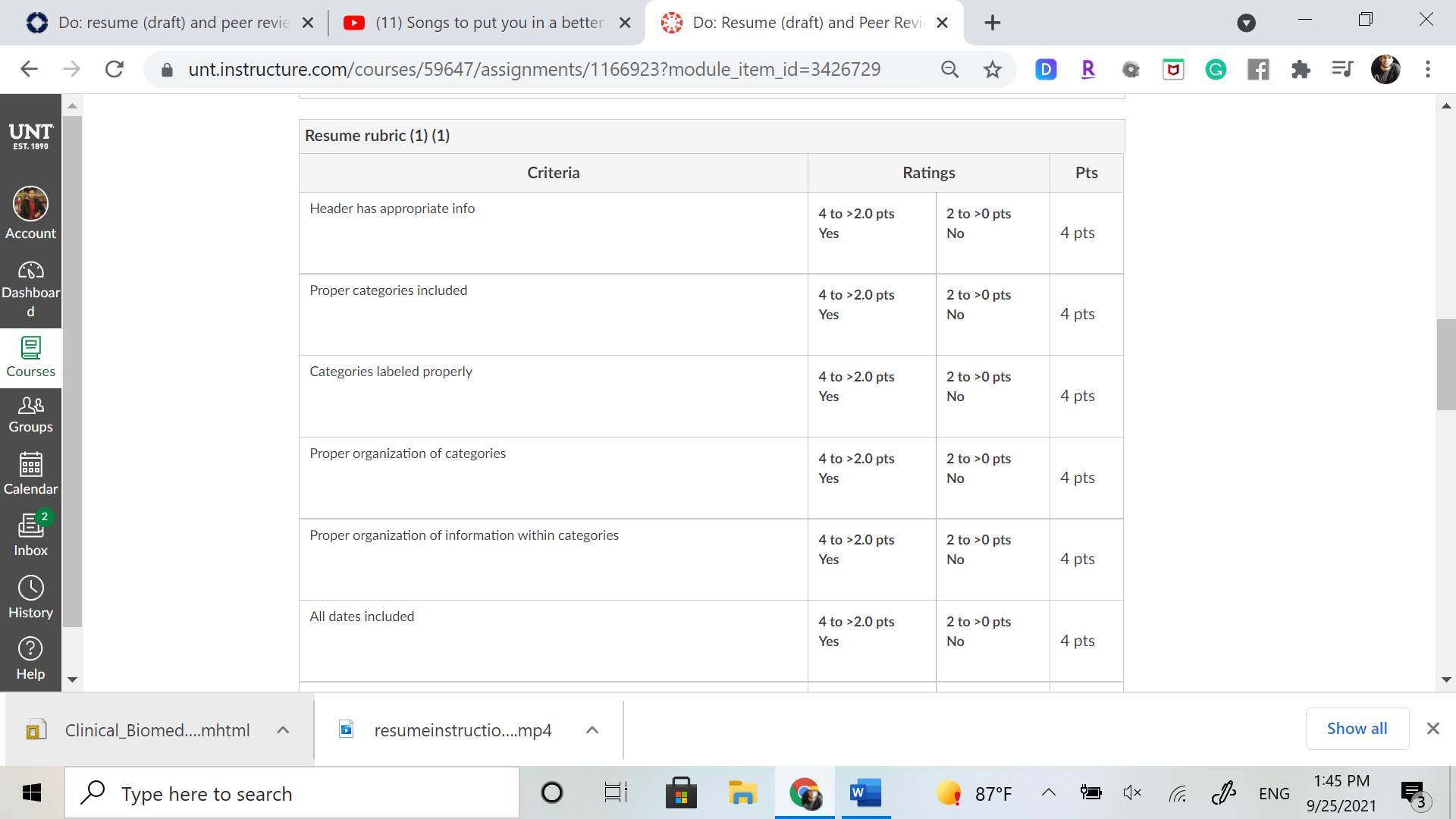1456x819 pixels.
Task: Open Cortana circle on taskbar
Action: [551, 793]
